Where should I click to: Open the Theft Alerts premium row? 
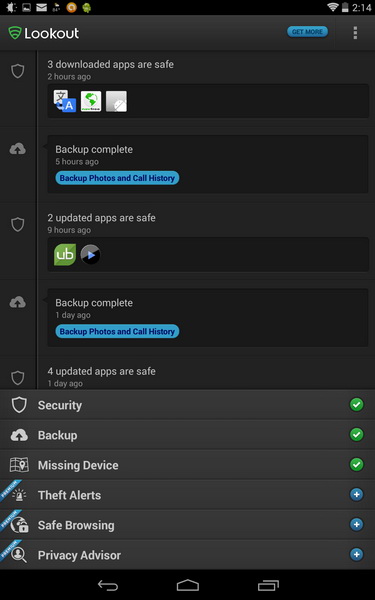188,495
